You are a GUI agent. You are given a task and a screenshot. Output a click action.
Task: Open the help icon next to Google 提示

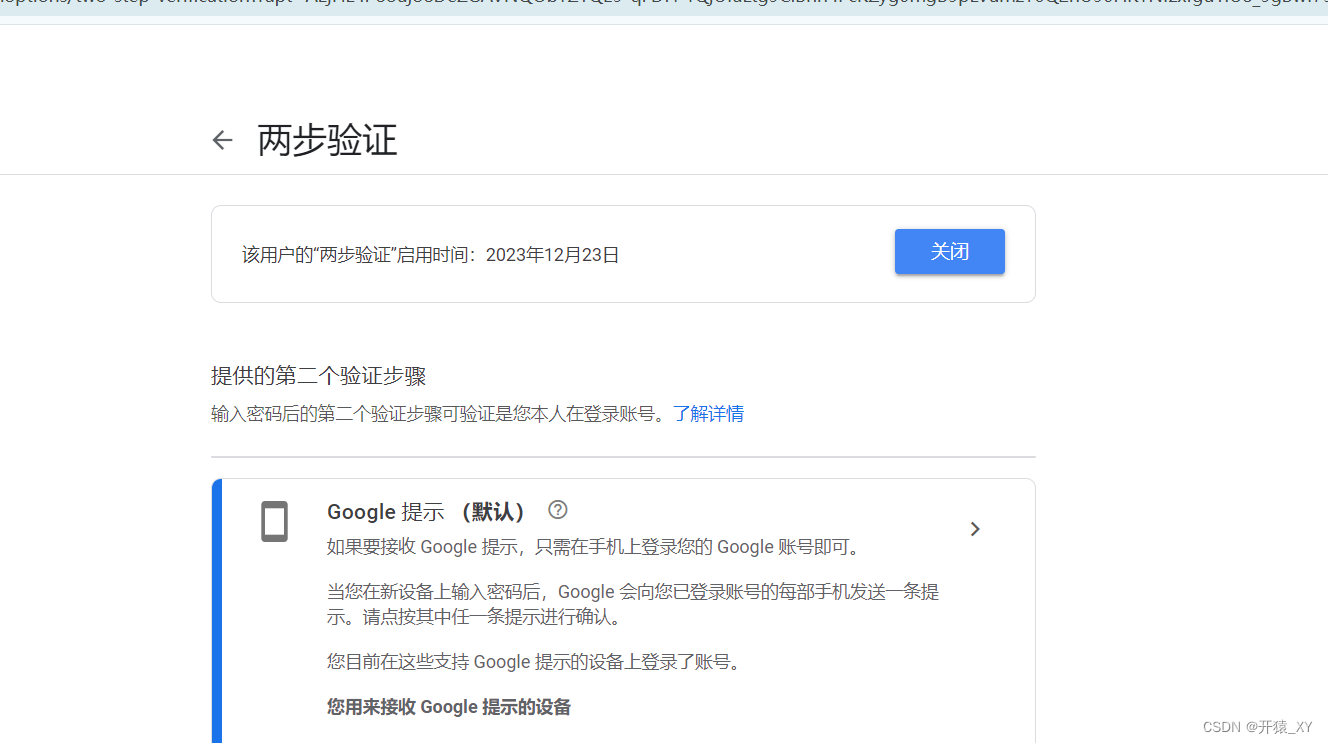click(x=558, y=510)
